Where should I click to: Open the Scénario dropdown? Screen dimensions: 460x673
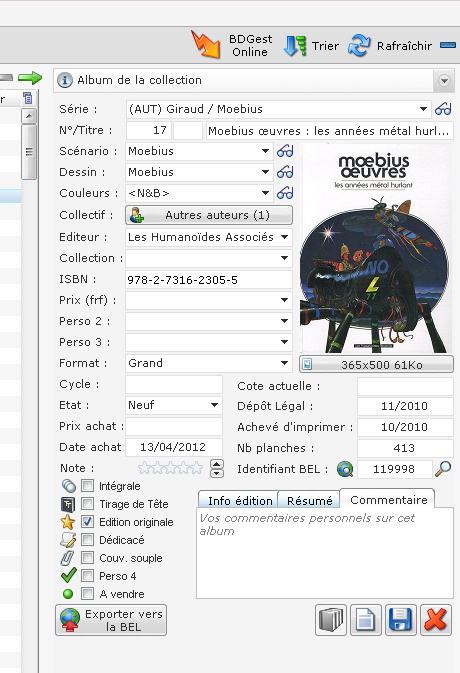(266, 151)
